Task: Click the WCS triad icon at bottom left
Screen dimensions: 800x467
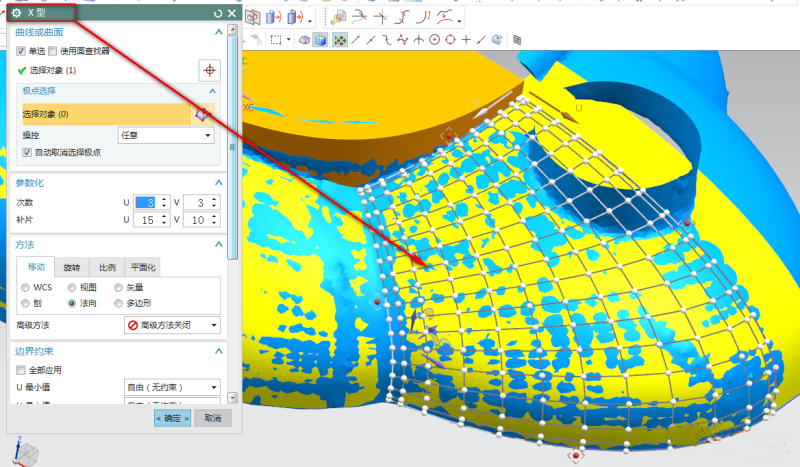Action: click(27, 452)
